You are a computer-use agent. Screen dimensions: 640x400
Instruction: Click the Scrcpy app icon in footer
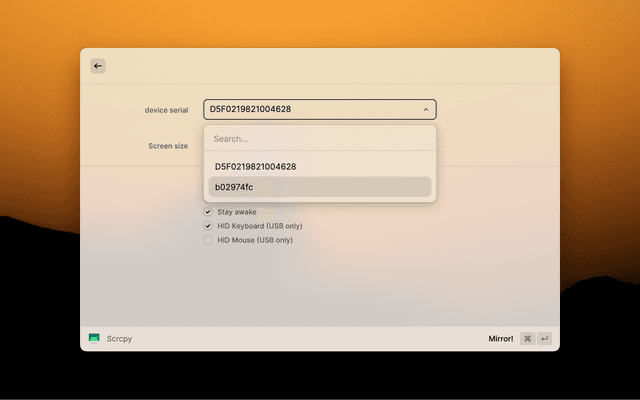[94, 339]
